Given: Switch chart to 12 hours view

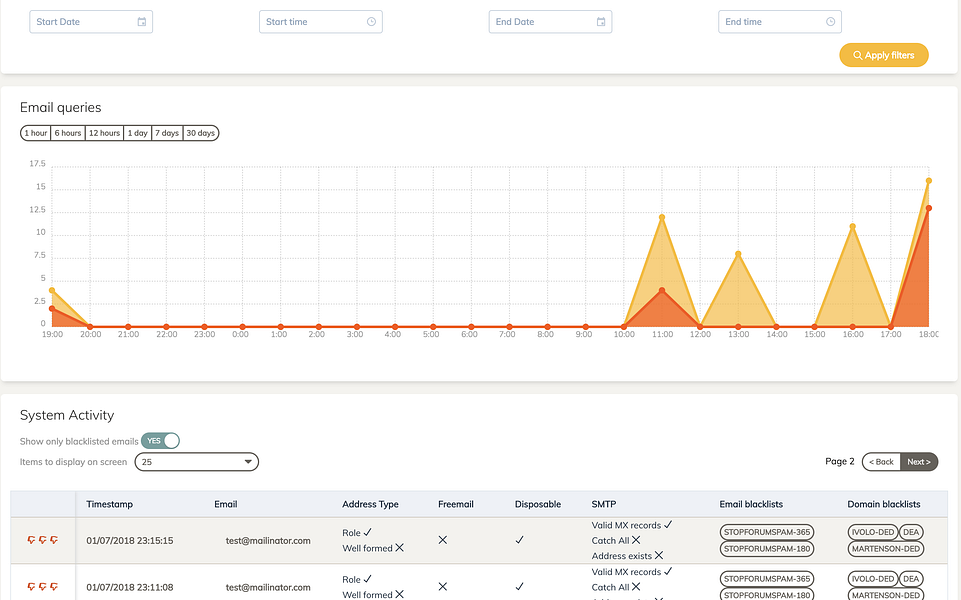Looking at the screenshot, I should [104, 133].
